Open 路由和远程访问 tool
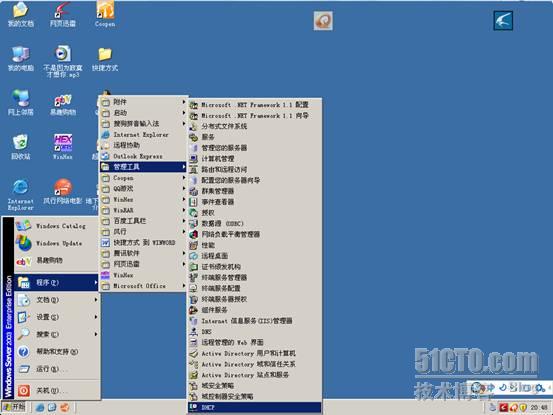553x415 pixels. (255, 170)
